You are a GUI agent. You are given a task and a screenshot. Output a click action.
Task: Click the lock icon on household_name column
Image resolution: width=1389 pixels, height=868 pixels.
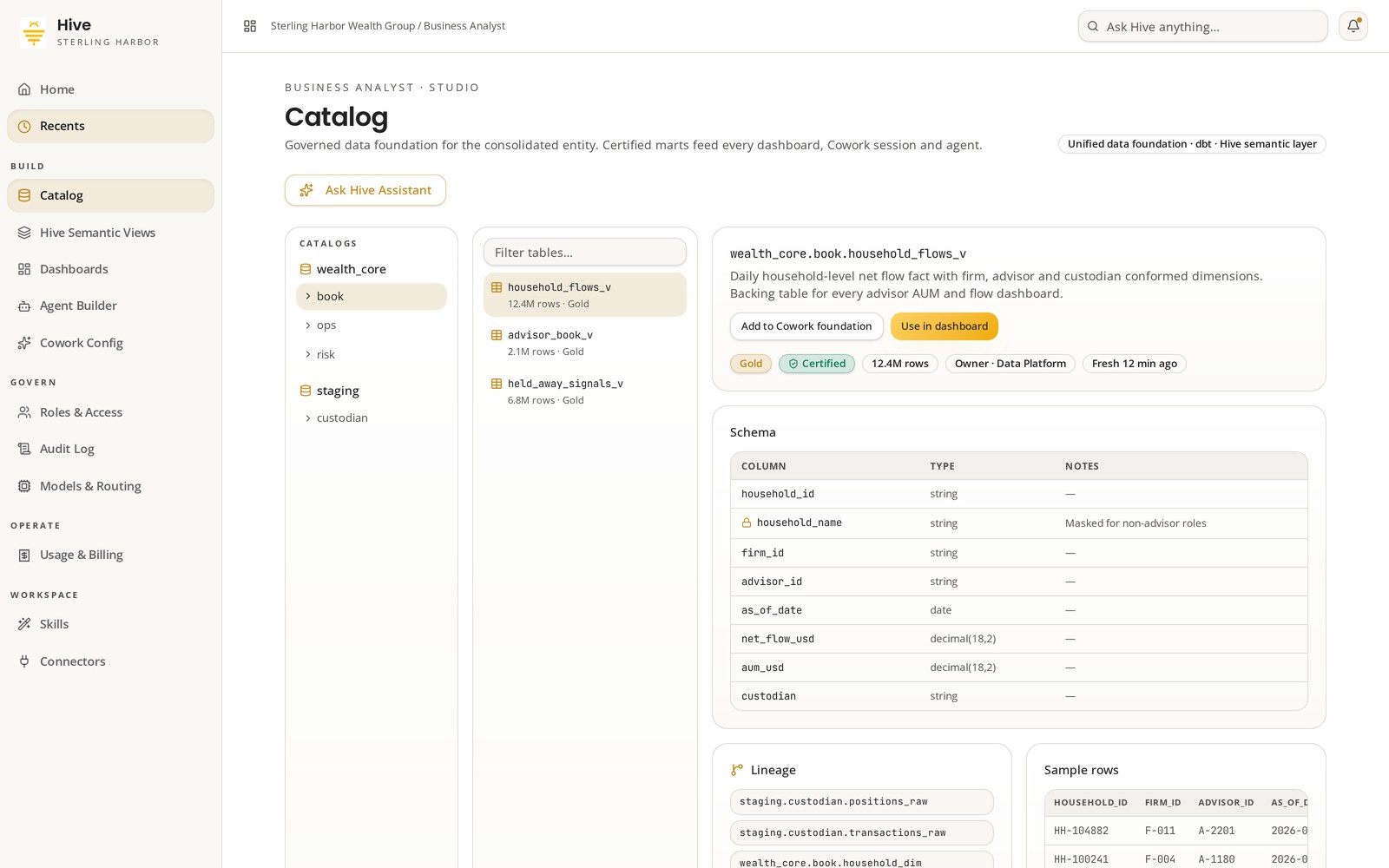tap(747, 523)
